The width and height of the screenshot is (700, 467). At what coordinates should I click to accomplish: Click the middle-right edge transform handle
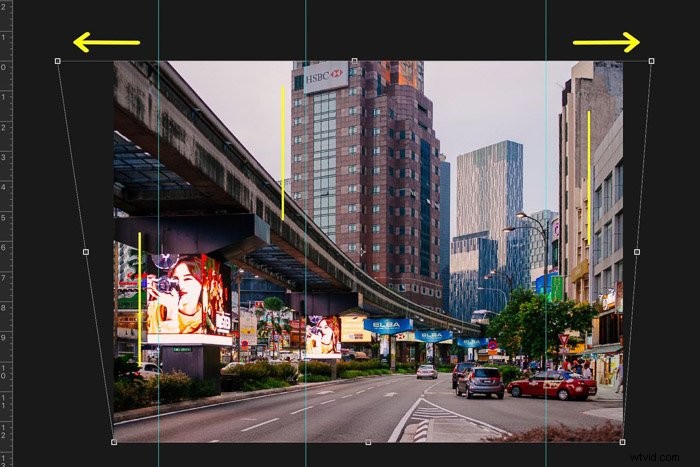(x=637, y=252)
